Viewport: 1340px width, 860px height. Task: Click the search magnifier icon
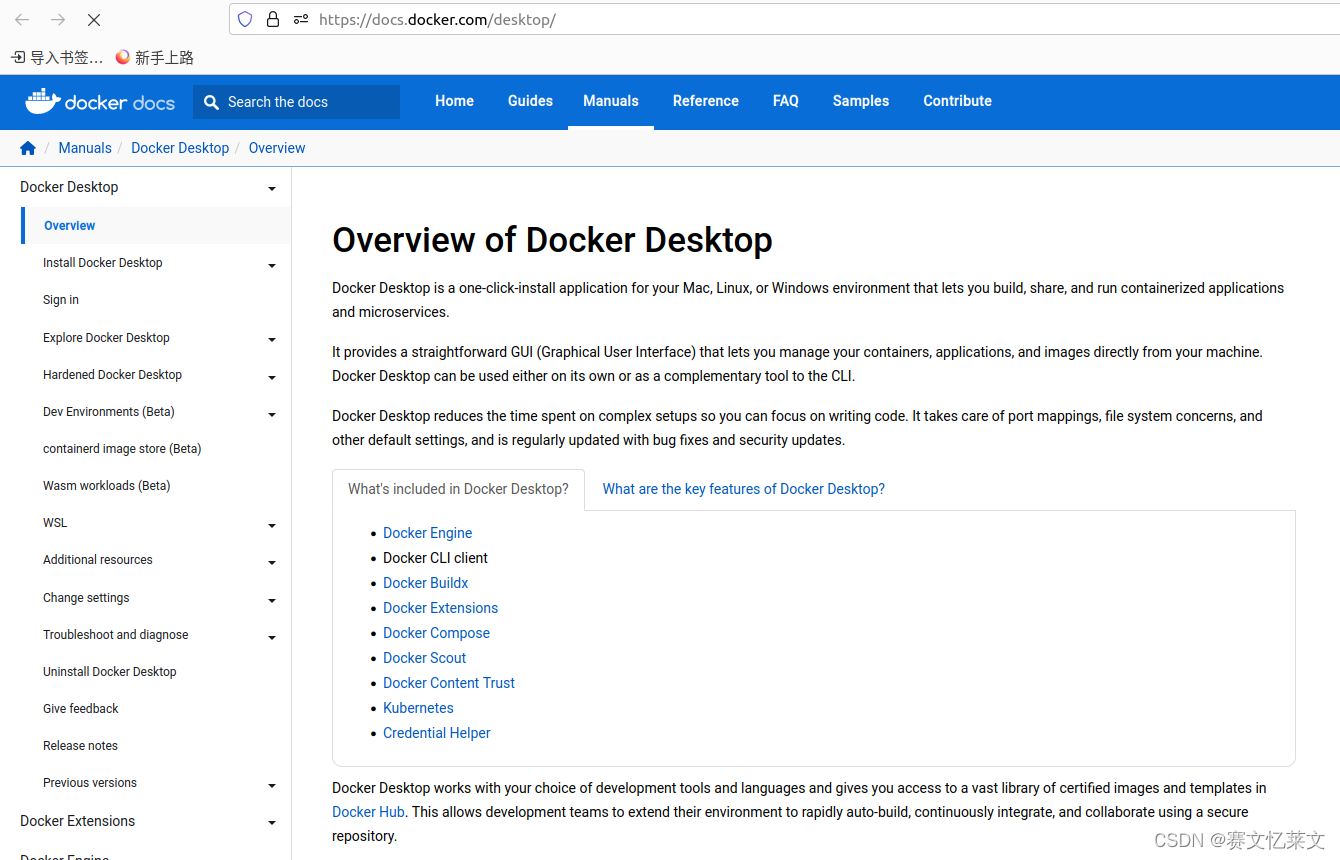pyautogui.click(x=211, y=102)
